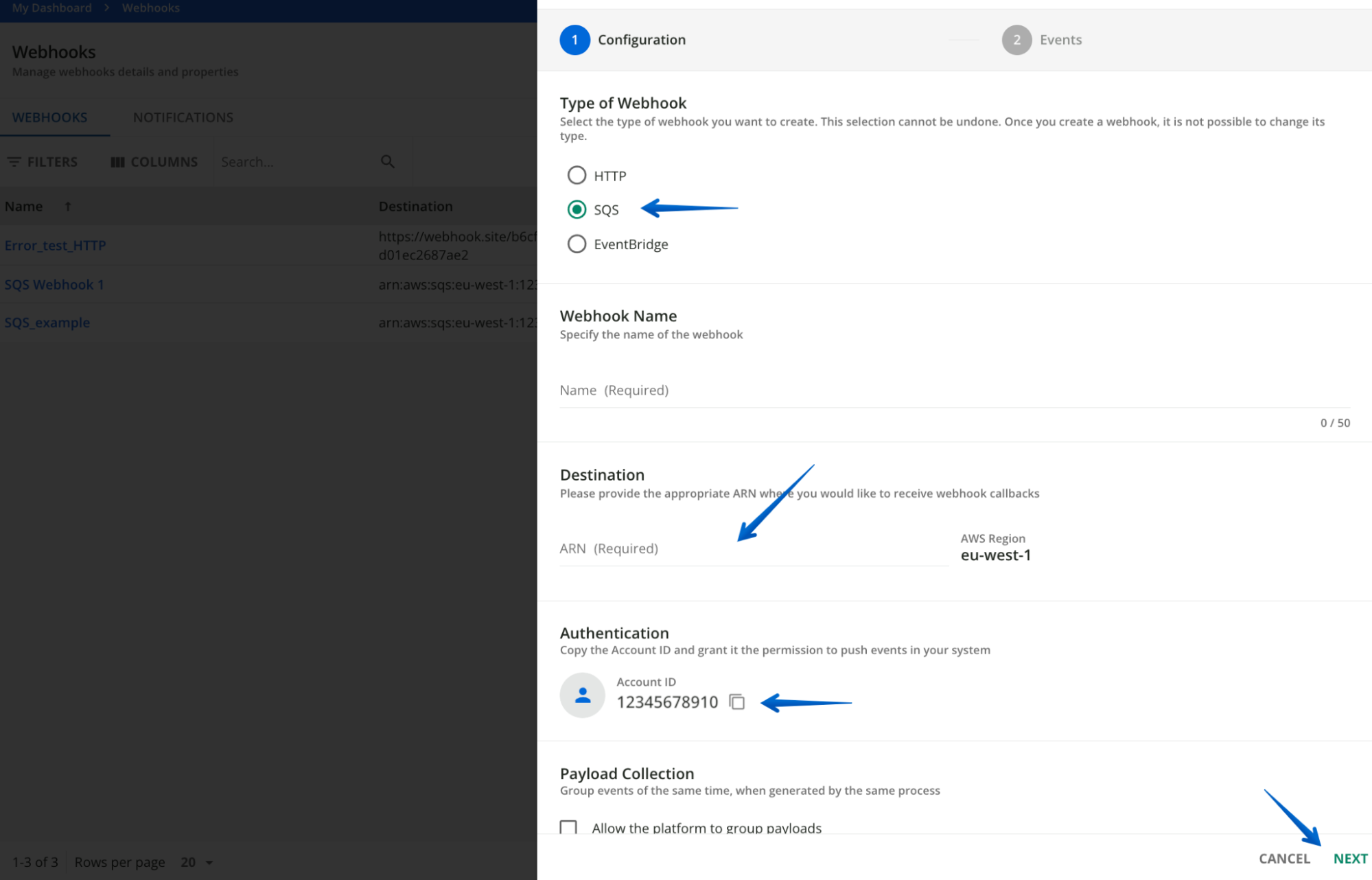Click the Events step indicator
This screenshot has height=880, width=1372.
pyautogui.click(x=1017, y=40)
